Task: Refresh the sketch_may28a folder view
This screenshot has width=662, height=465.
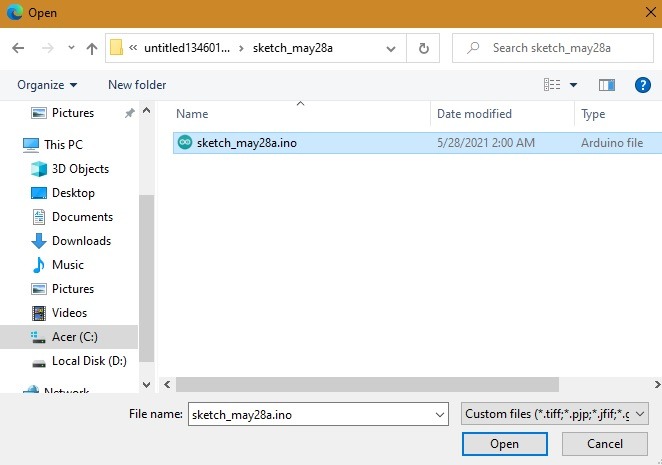Action: (x=423, y=49)
